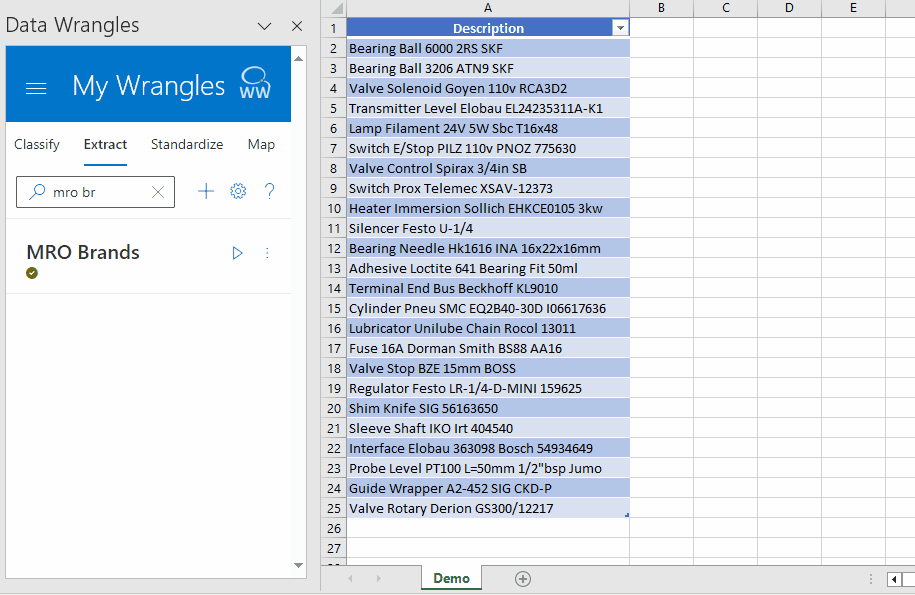Viewport: 915px width, 595px height.
Task: Select the Demo sheet tab
Action: point(452,578)
